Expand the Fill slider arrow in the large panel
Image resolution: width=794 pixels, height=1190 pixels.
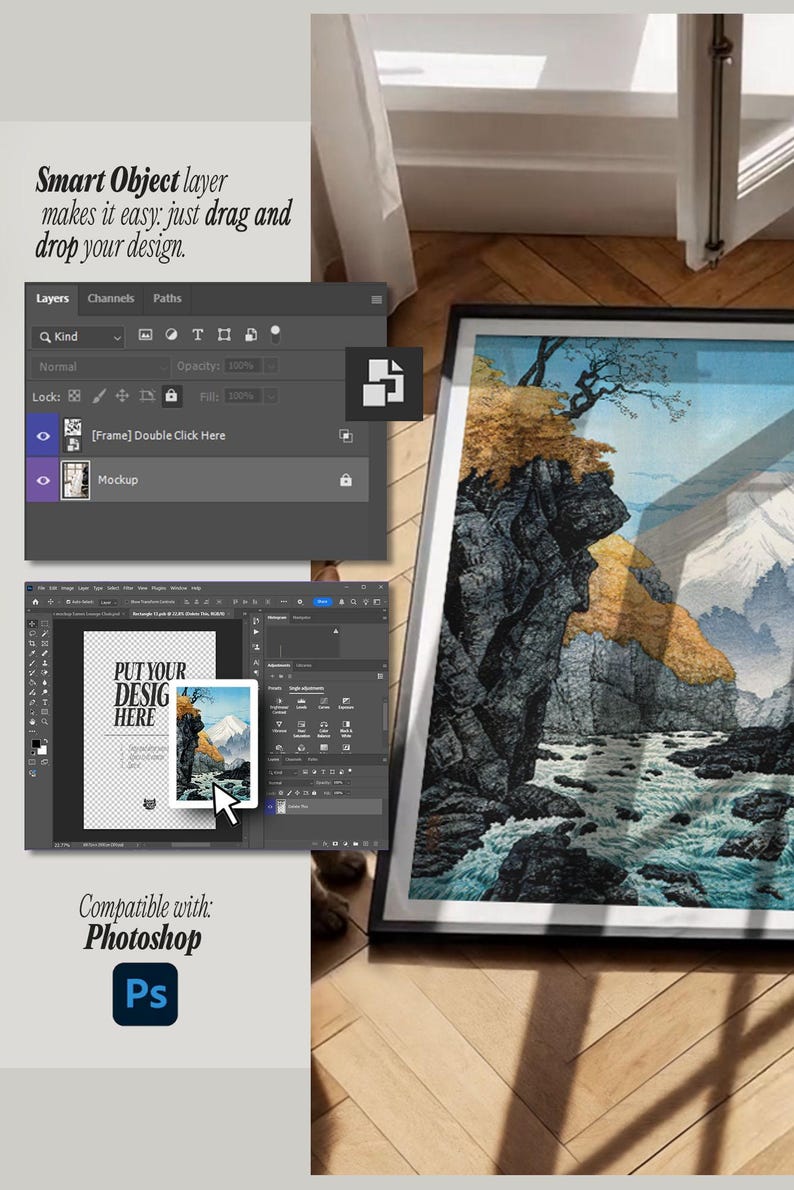(x=270, y=396)
